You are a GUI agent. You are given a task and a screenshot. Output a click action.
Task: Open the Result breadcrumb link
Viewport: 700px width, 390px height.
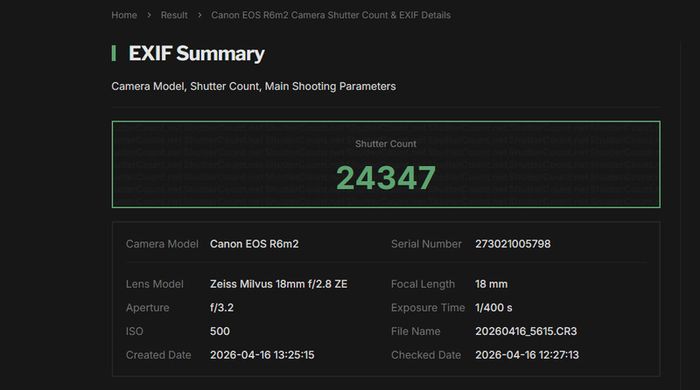174,15
